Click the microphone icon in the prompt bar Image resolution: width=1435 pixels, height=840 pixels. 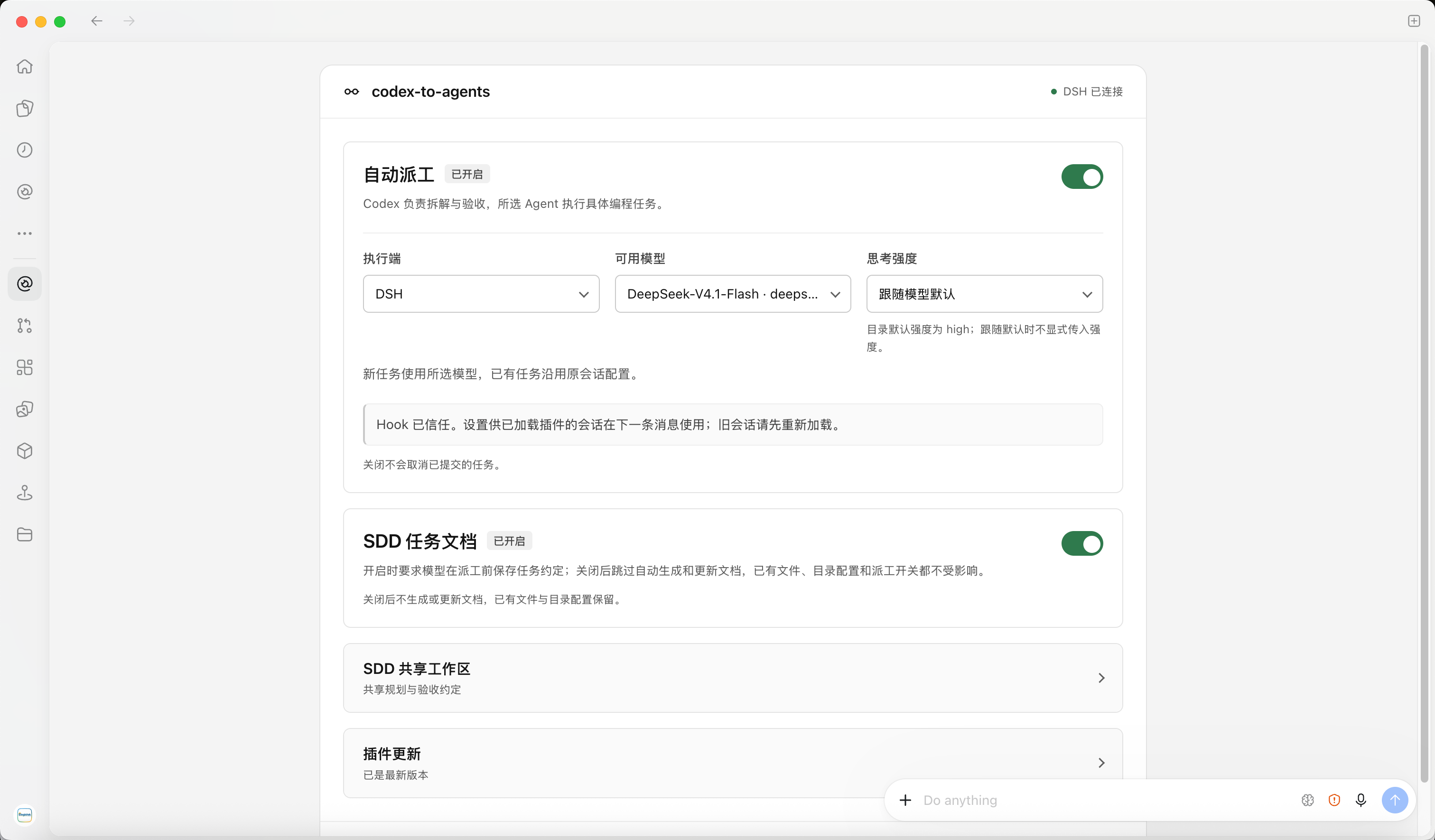click(1361, 800)
